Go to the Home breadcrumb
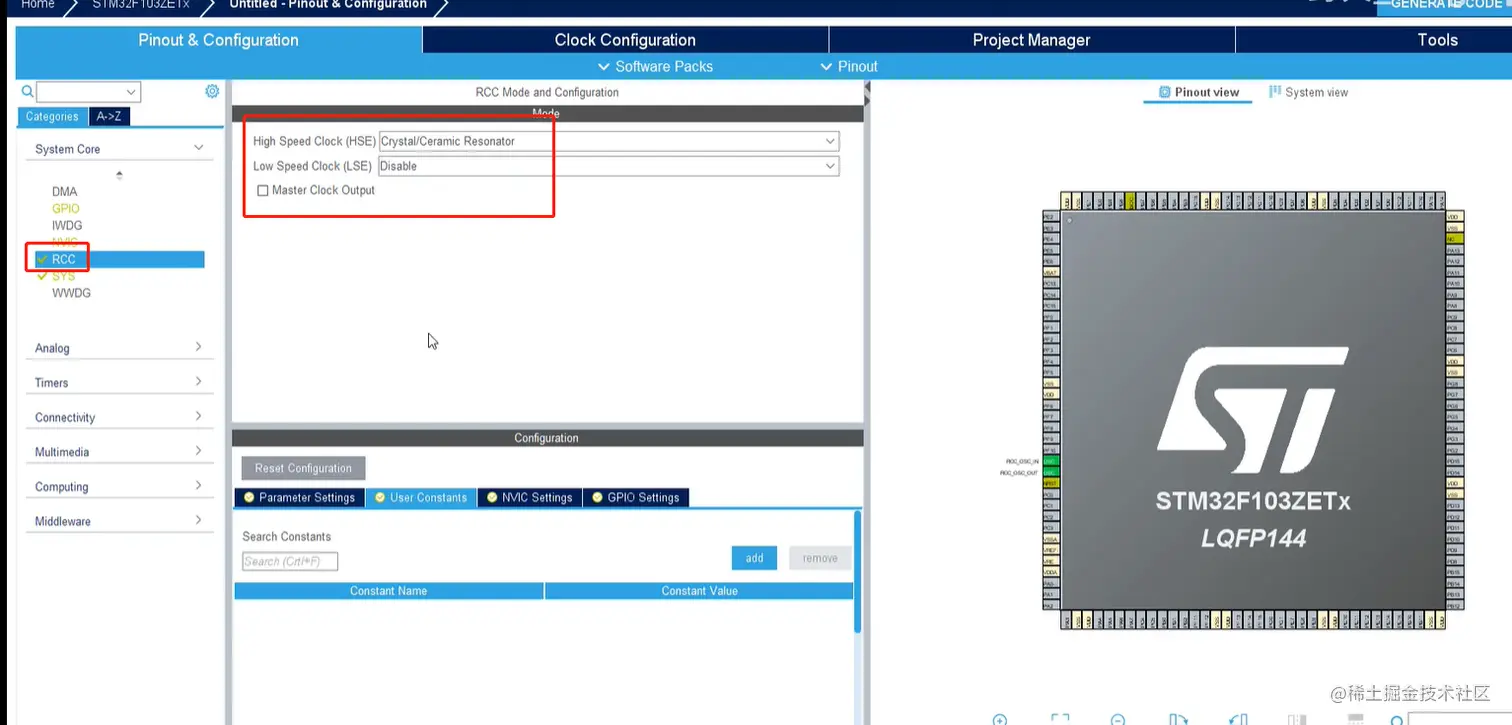This screenshot has width=1512, height=725. 38,5
